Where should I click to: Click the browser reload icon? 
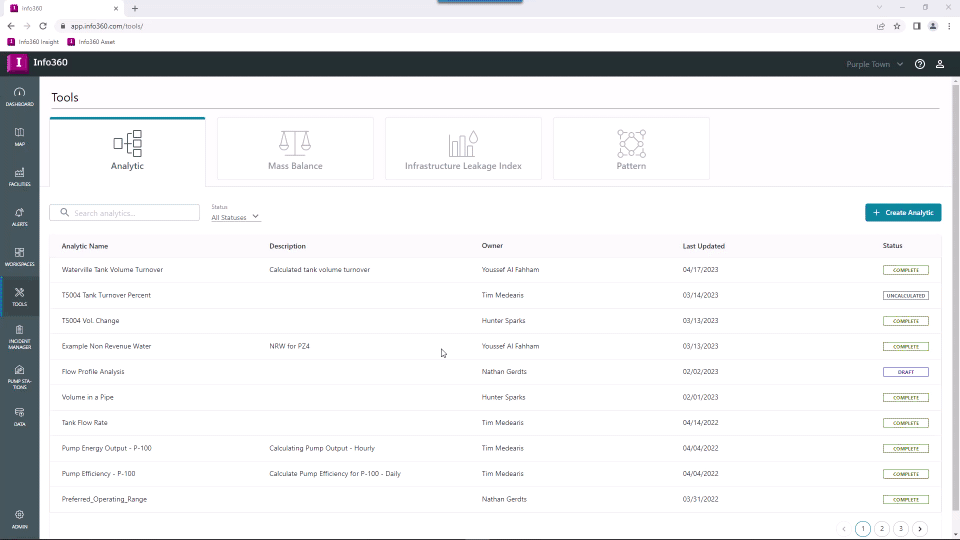(x=43, y=26)
